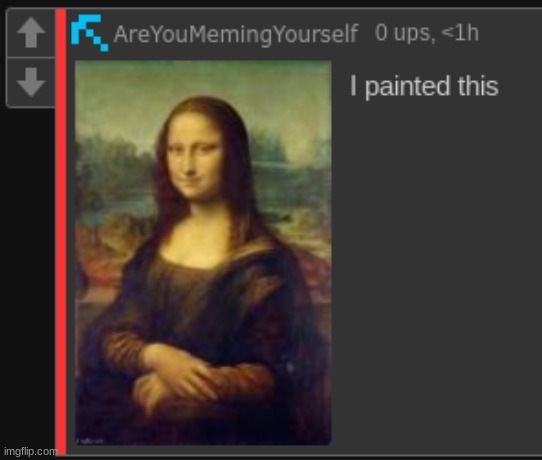The image size is (542, 460).
Task: Click the green sky at the top of the painting
Action: pyautogui.click(x=203, y=79)
